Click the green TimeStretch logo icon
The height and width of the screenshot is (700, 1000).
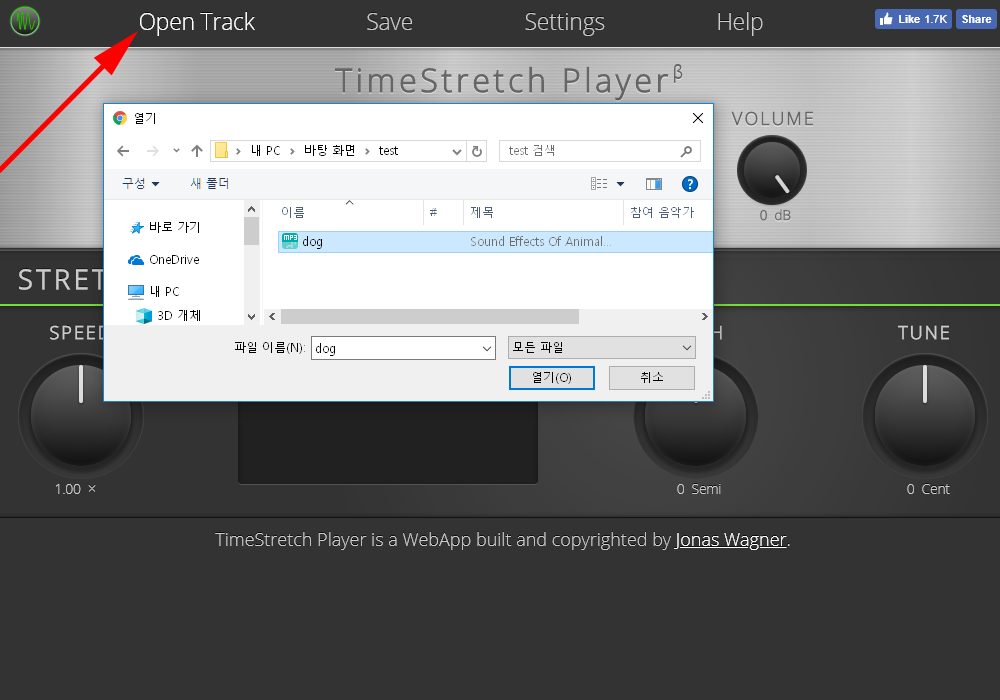[25, 21]
